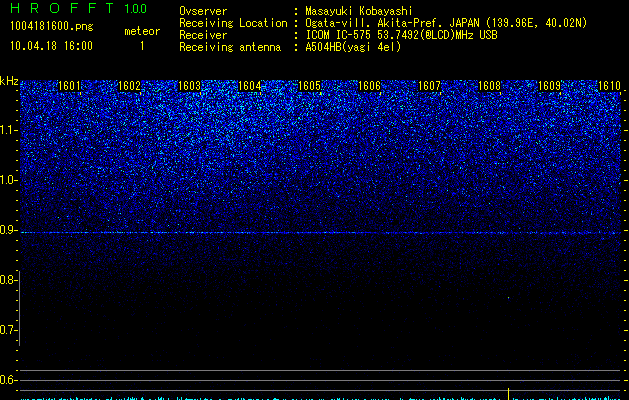Screen dimensions: 629x400
Task: Click the 1604 time marker
Action: click(x=249, y=86)
